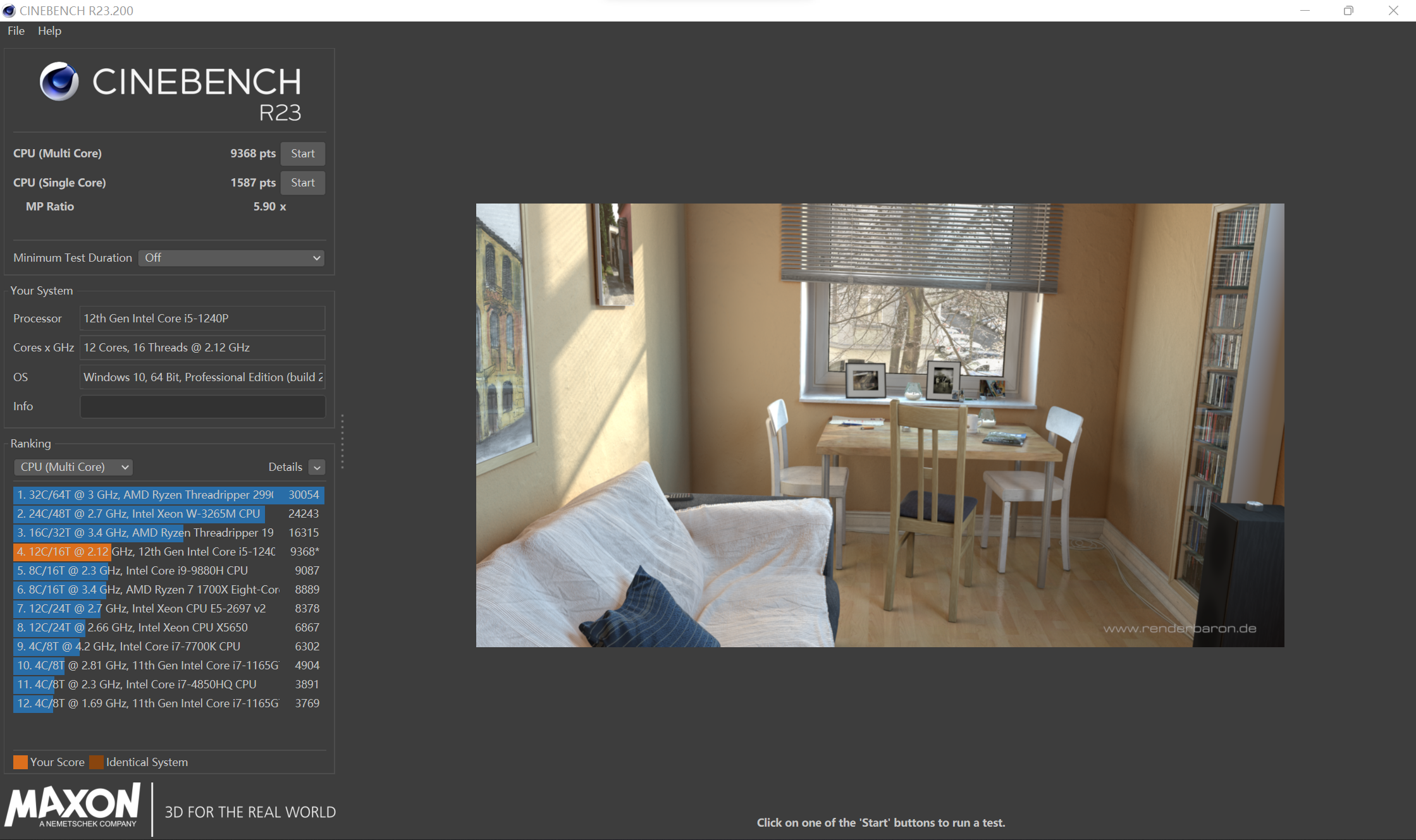Click the Cinebench title bar app icon
1416x840 pixels.
click(x=9, y=11)
